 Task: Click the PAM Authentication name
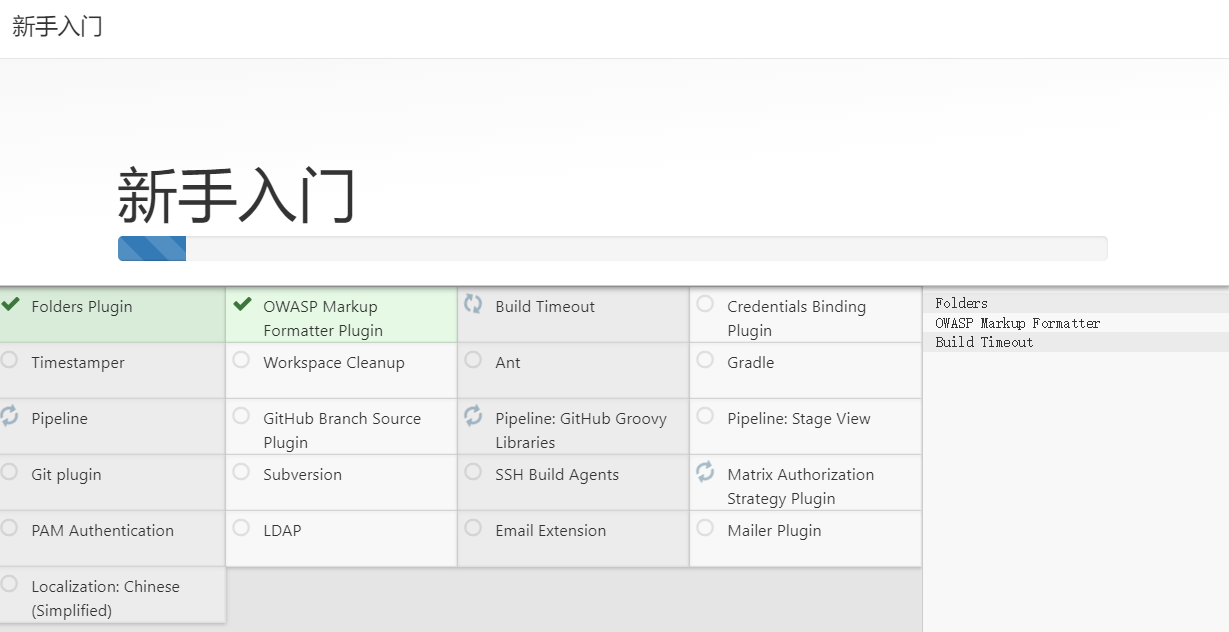102,531
